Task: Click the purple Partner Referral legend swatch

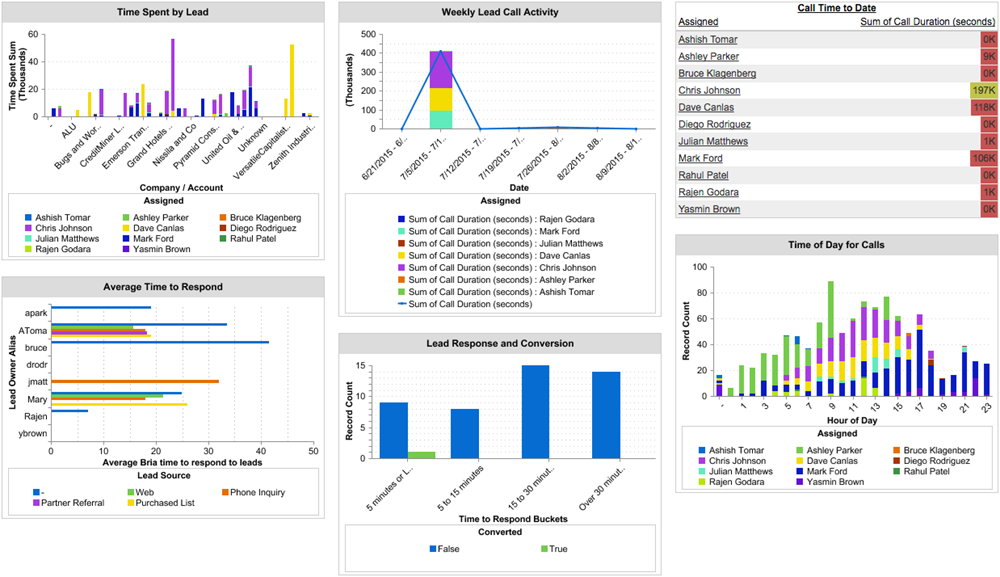Action: point(36,503)
